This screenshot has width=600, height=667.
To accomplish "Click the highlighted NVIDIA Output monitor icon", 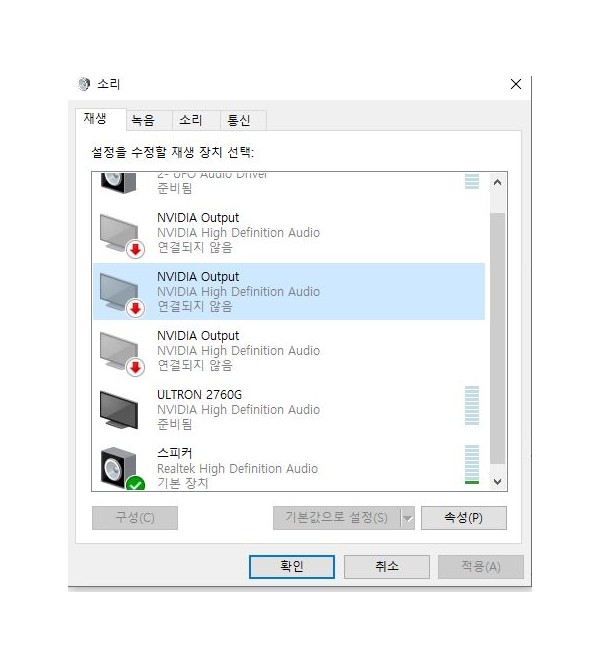I will [x=122, y=295].
